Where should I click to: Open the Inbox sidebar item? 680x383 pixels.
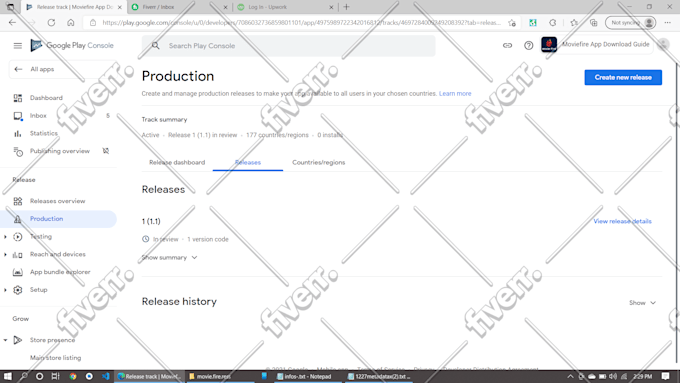click(38, 115)
